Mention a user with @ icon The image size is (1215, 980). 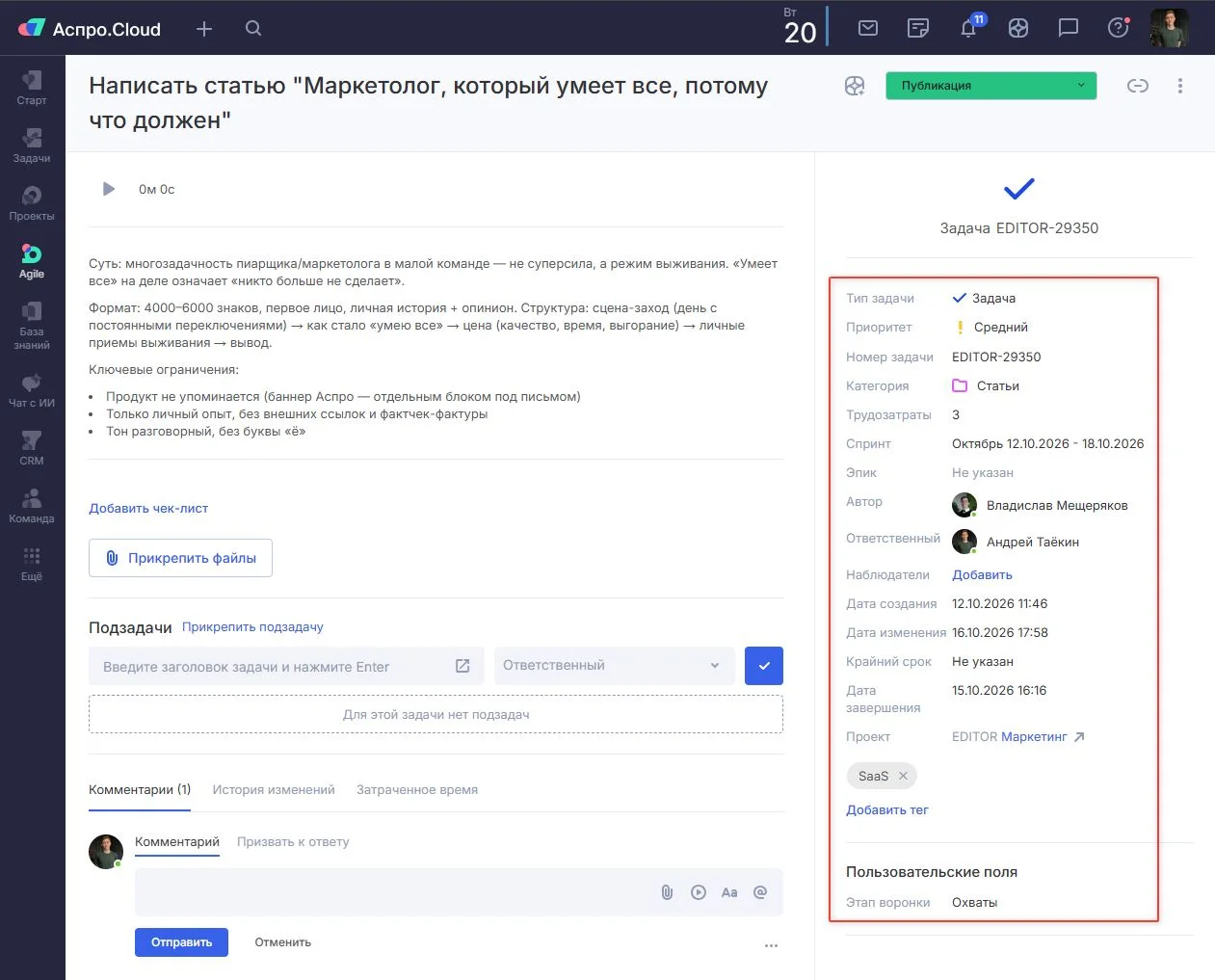pos(760,892)
